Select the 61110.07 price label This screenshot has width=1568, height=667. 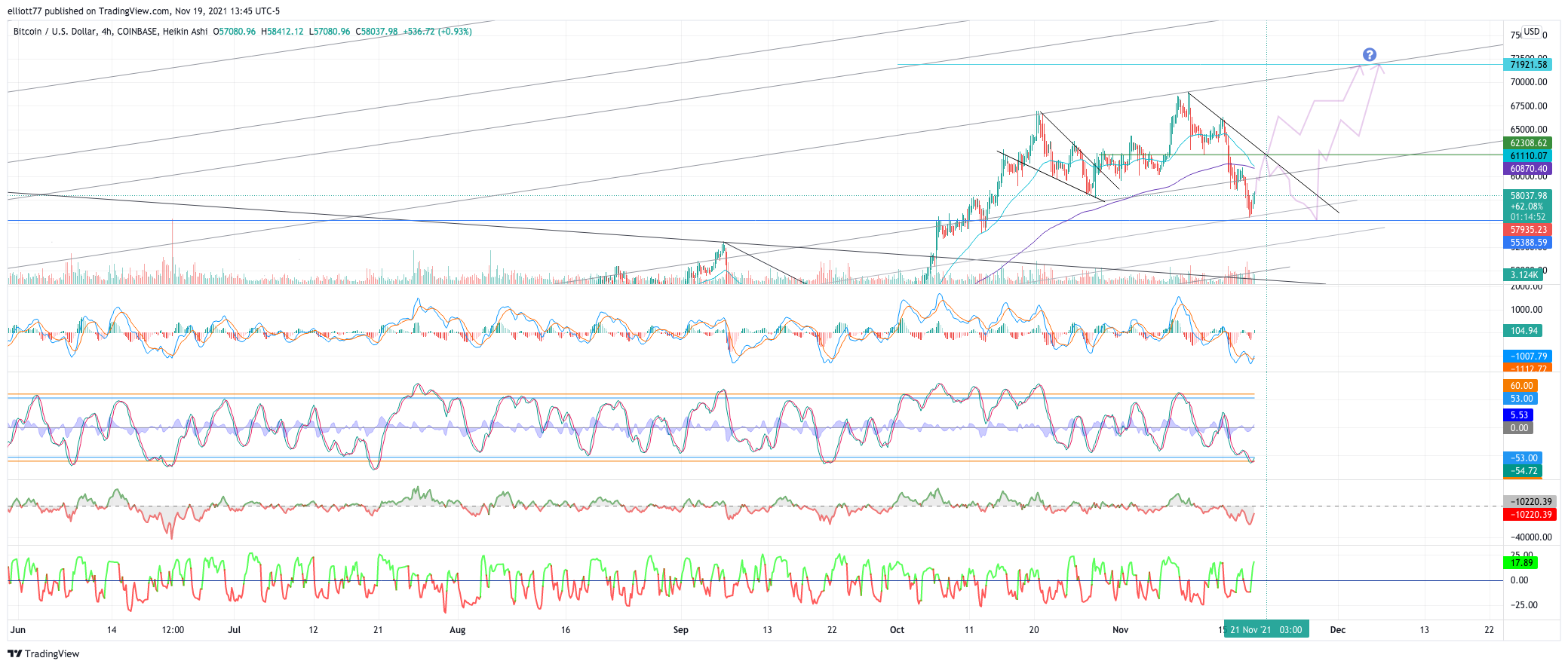pos(1528,156)
